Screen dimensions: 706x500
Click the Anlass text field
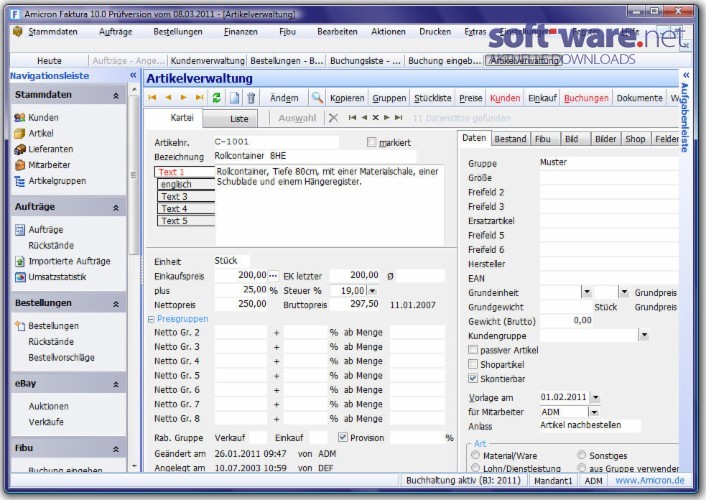[x=590, y=425]
